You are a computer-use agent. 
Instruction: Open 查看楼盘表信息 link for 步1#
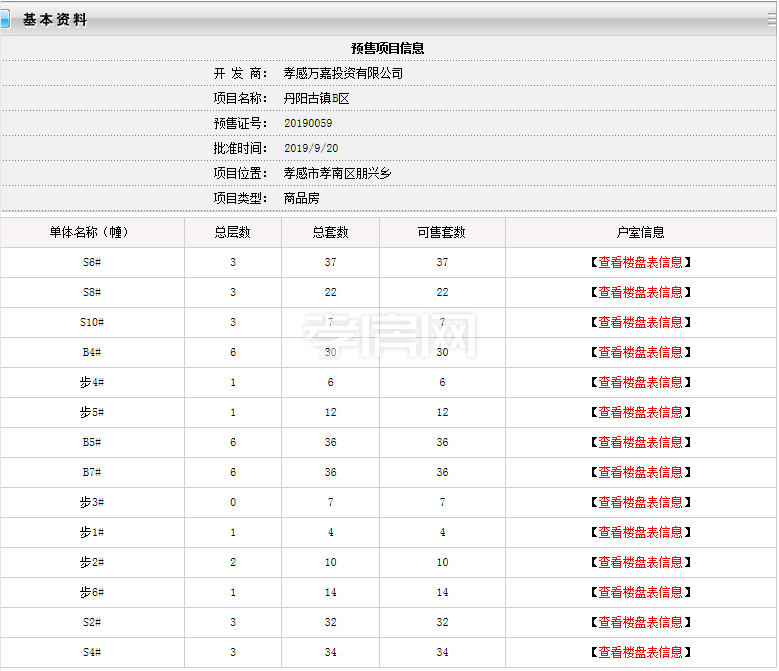click(x=640, y=532)
